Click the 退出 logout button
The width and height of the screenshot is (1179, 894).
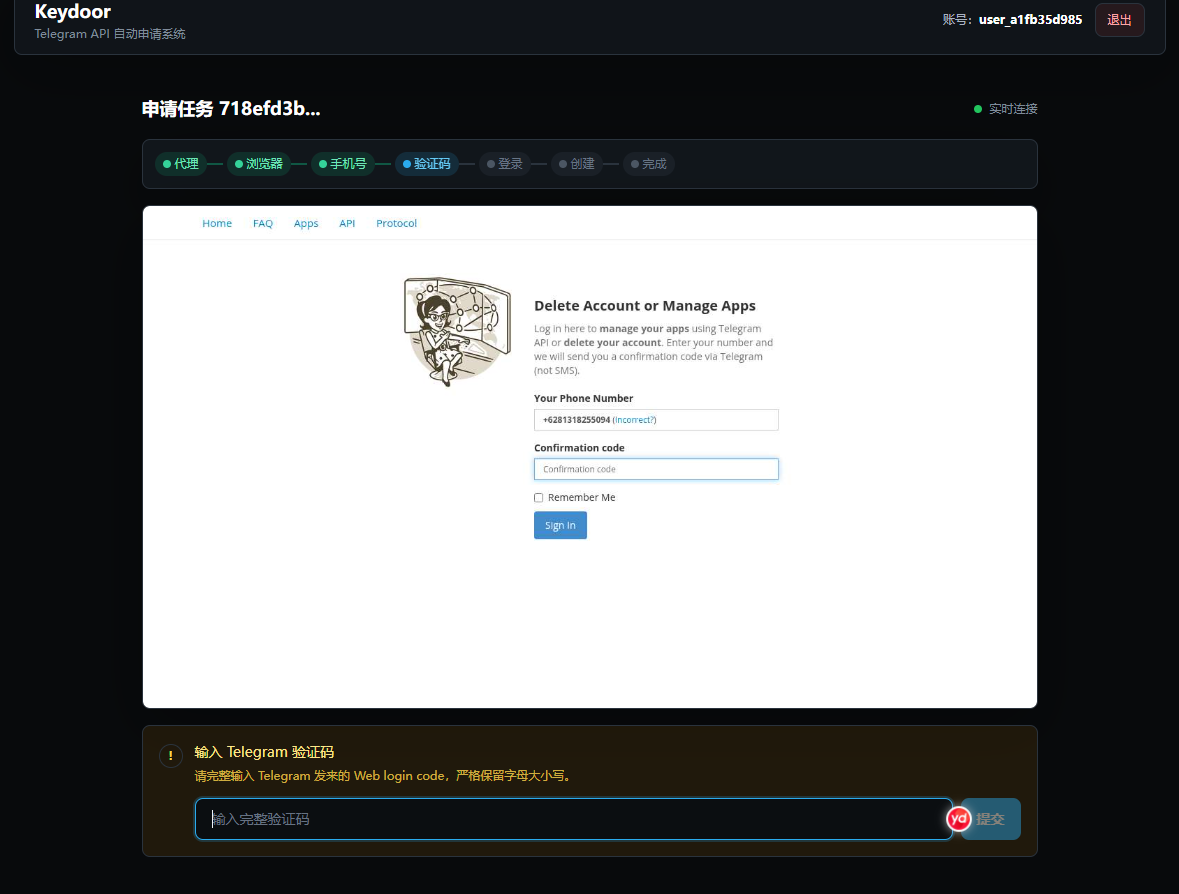[1119, 20]
